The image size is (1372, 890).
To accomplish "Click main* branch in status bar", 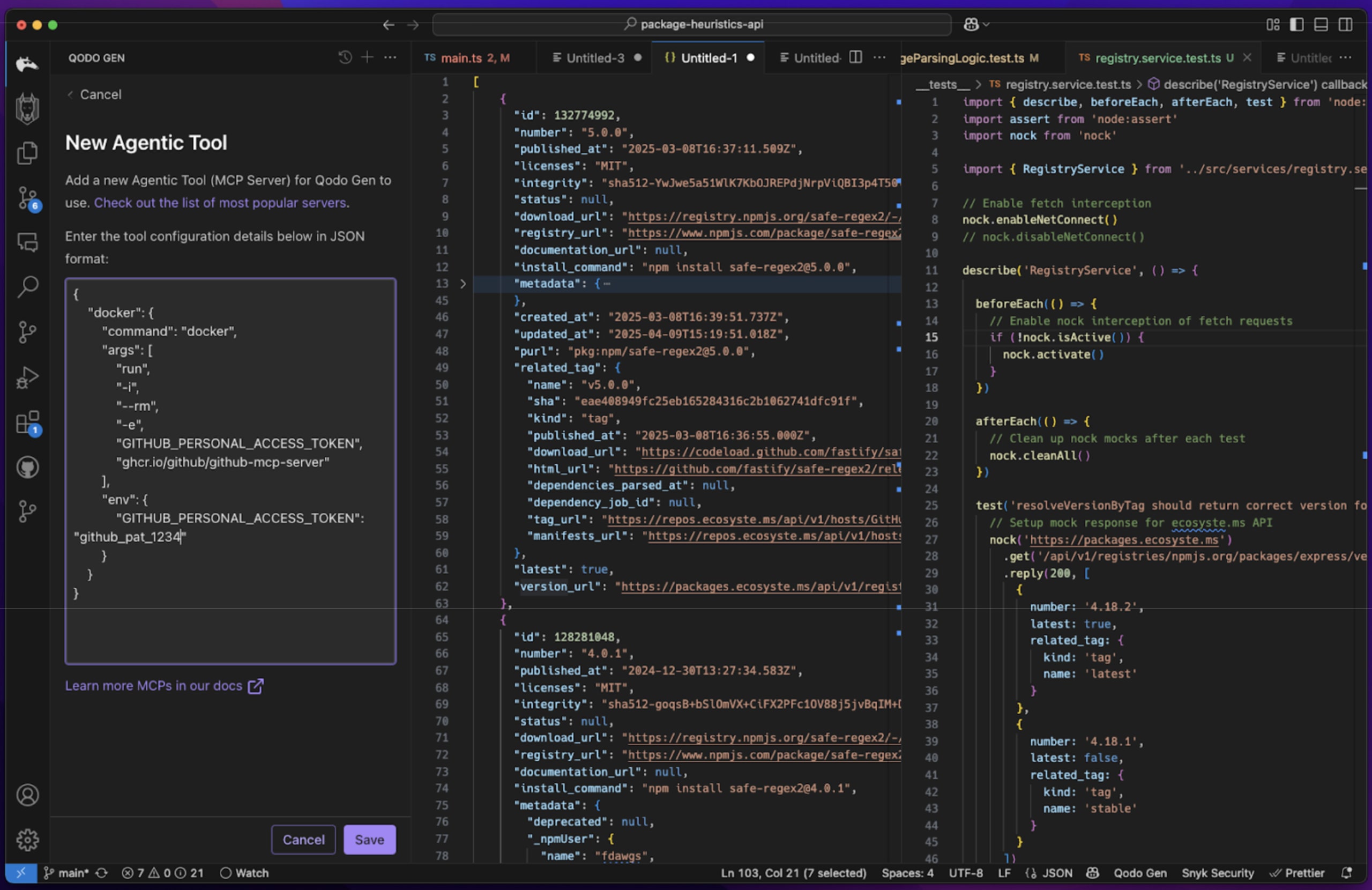I will 67,873.
